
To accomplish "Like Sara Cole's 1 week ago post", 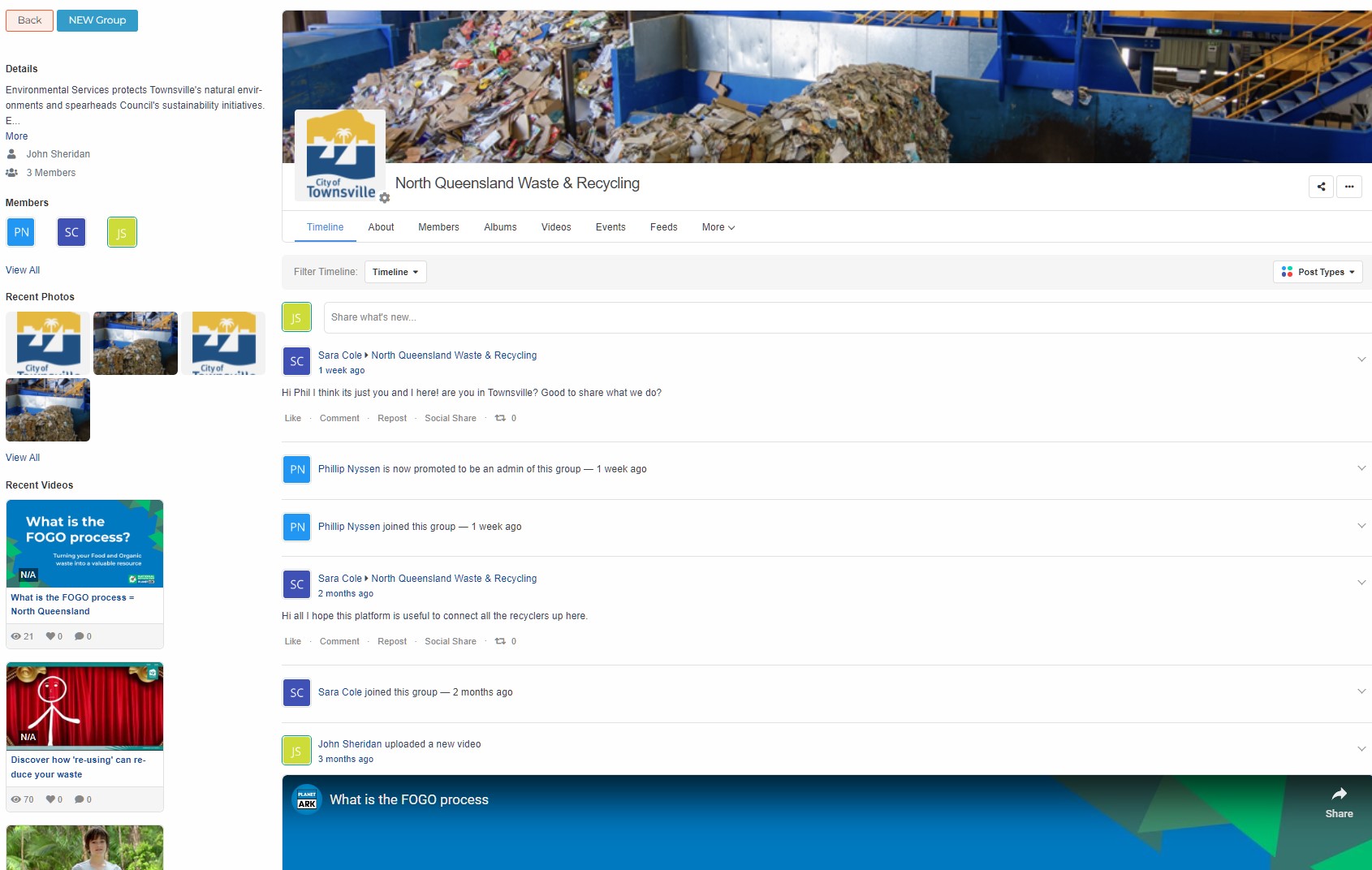I will pos(292,418).
